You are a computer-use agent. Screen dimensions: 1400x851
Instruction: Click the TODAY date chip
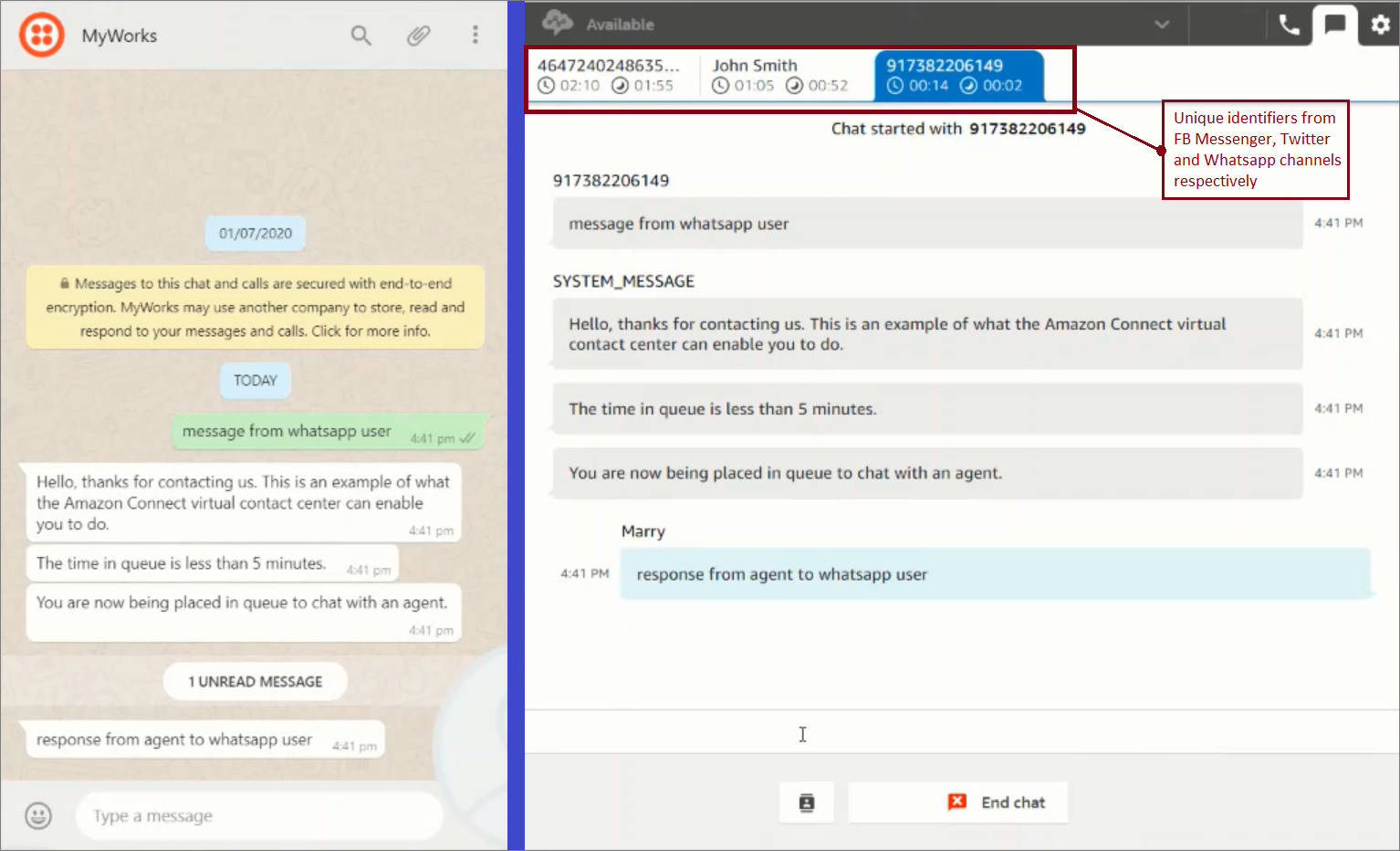(256, 381)
